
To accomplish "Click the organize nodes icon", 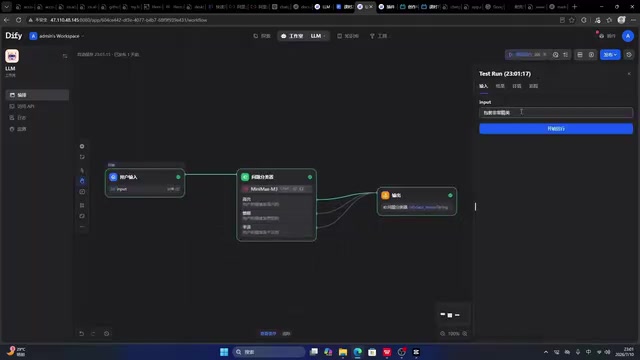I will pos(82,205).
